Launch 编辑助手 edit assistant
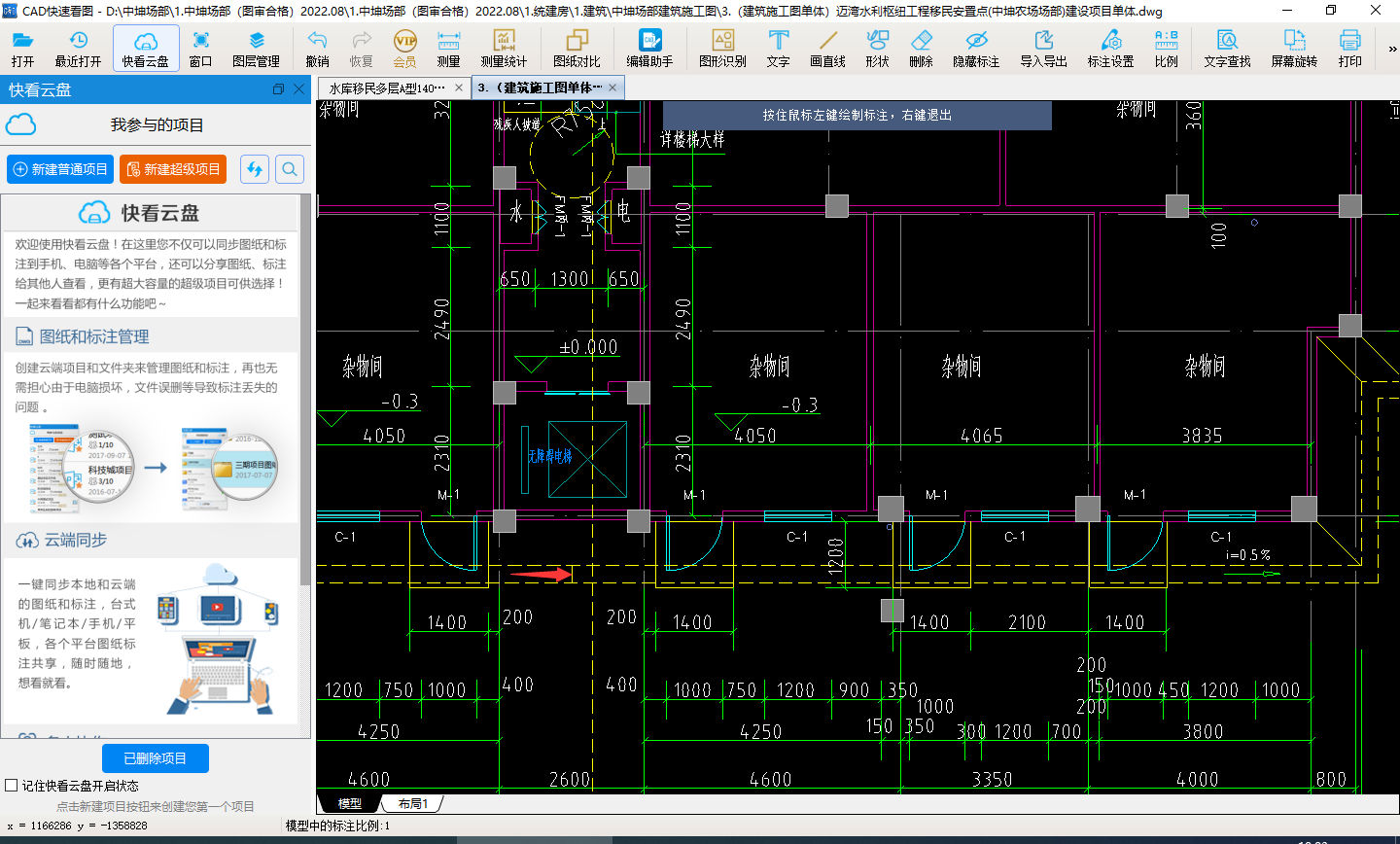This screenshot has height=844, width=1400. click(x=649, y=48)
